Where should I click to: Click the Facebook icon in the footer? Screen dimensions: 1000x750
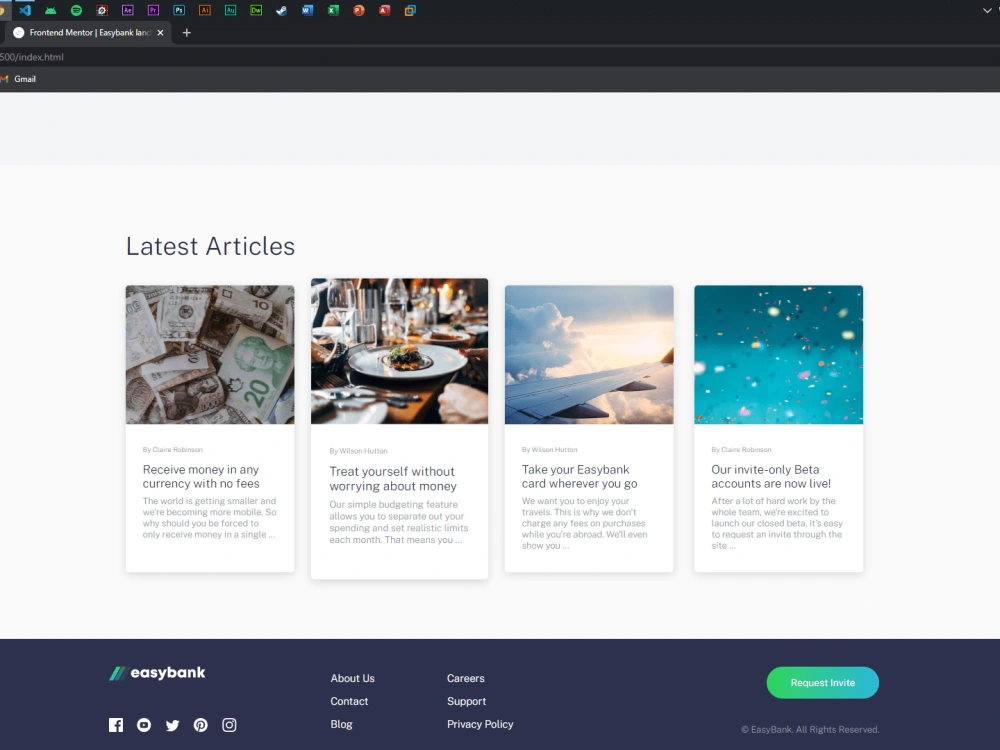[x=116, y=725]
